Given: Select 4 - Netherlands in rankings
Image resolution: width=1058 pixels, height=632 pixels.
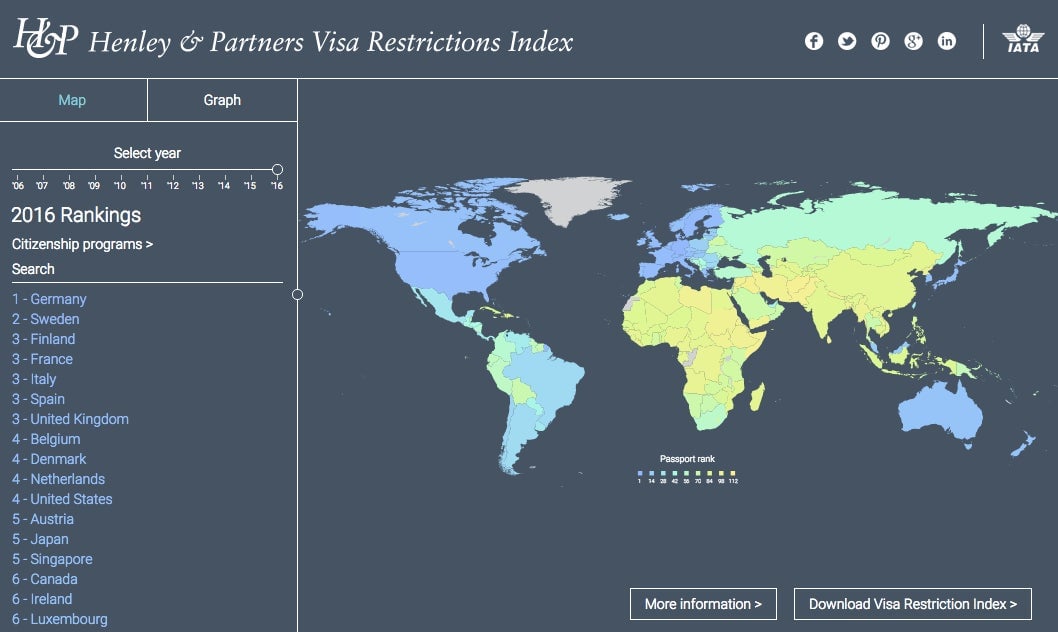Looking at the screenshot, I should pos(59,479).
